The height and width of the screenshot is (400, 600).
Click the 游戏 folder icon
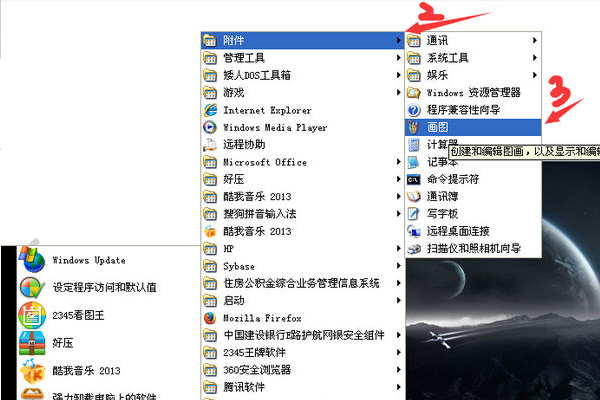pos(210,92)
